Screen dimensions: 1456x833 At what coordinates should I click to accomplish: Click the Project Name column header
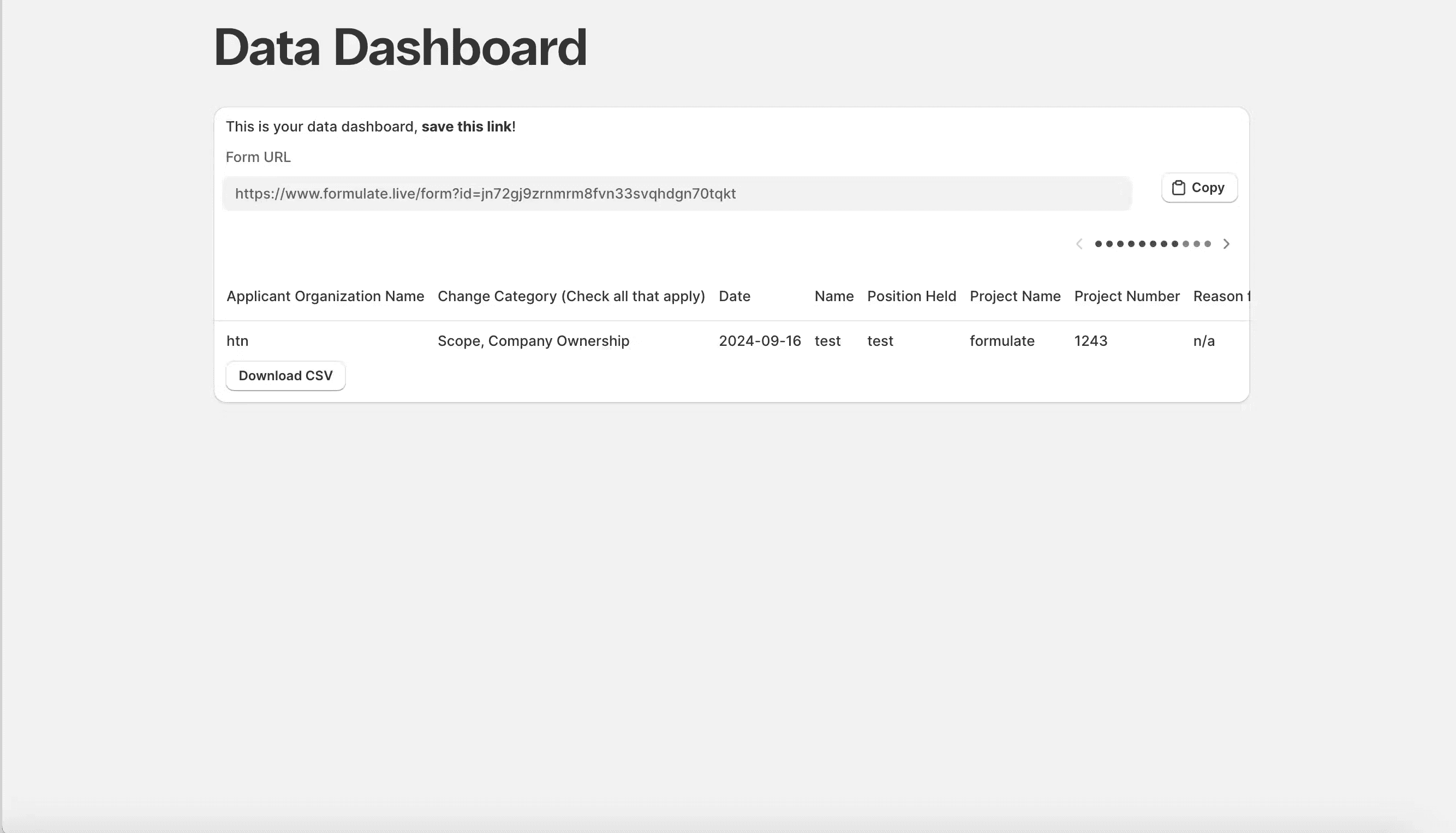click(1015, 296)
